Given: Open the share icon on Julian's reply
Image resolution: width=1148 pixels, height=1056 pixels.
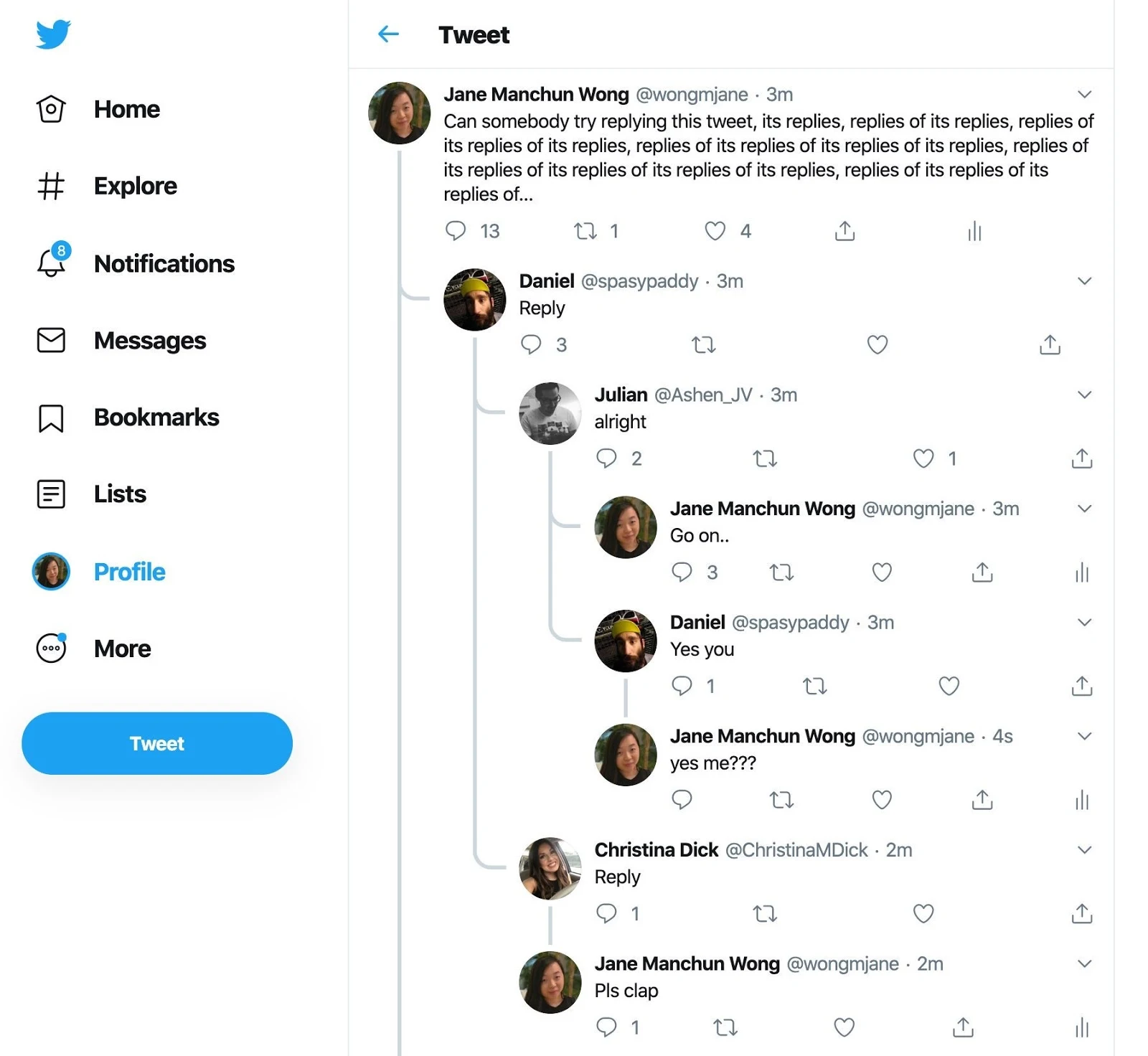Looking at the screenshot, I should (x=1081, y=458).
